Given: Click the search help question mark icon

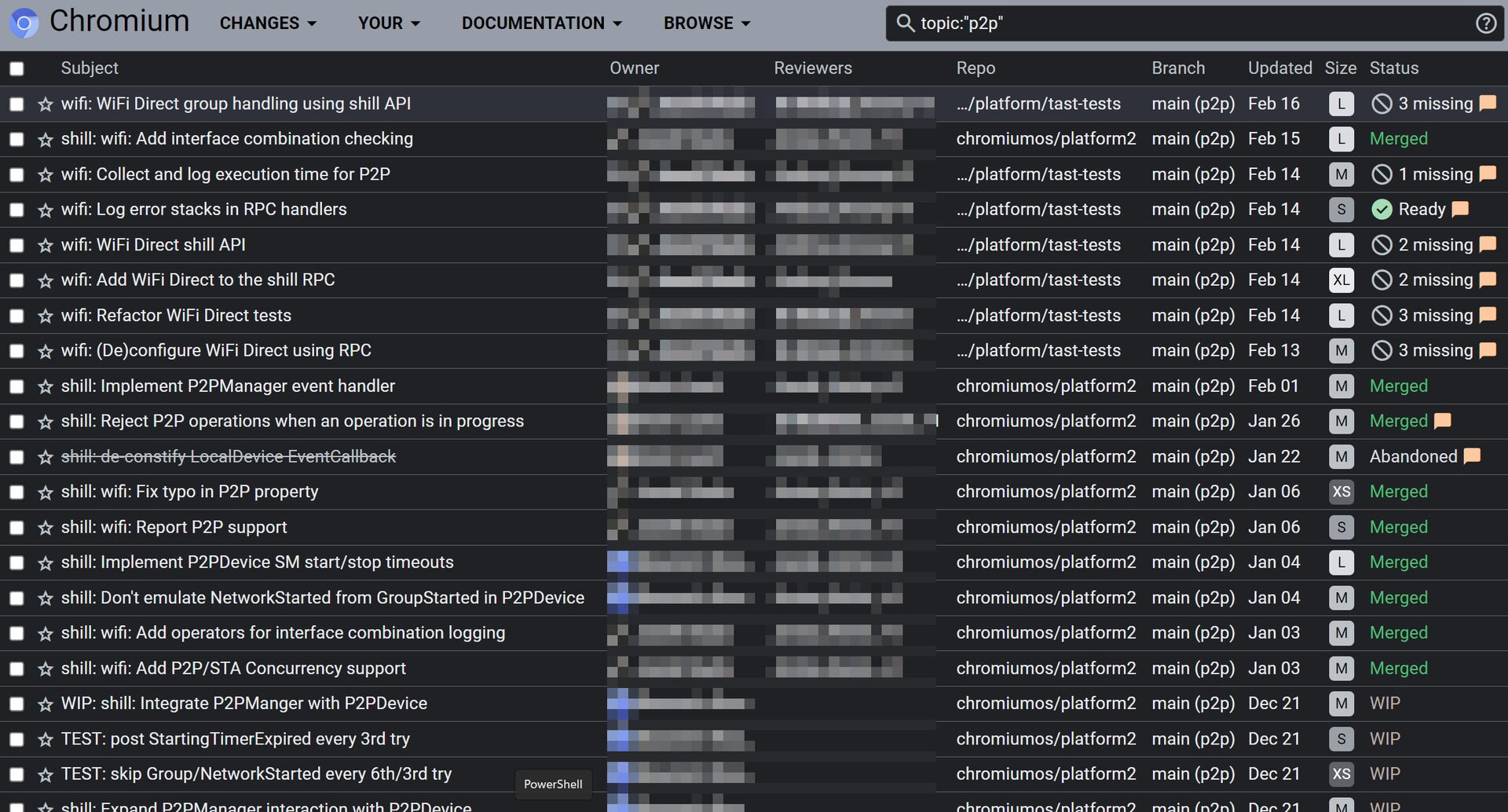Looking at the screenshot, I should [1485, 24].
